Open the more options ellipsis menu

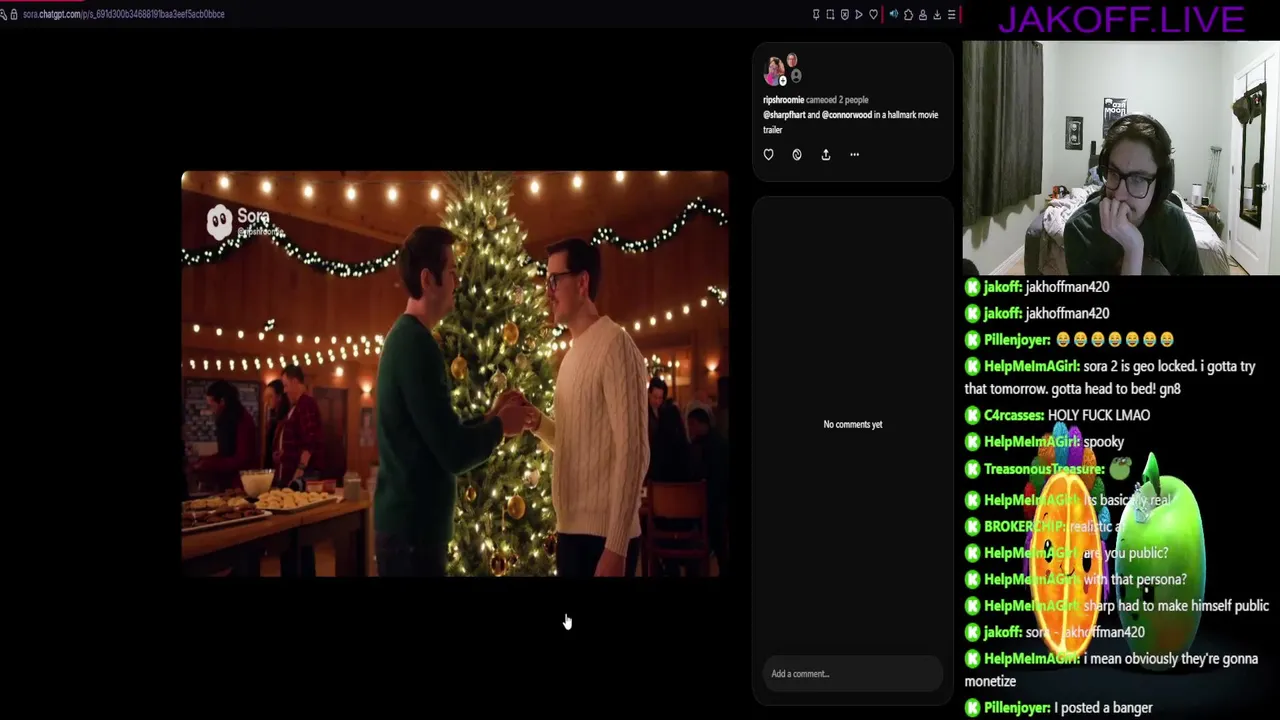click(854, 154)
